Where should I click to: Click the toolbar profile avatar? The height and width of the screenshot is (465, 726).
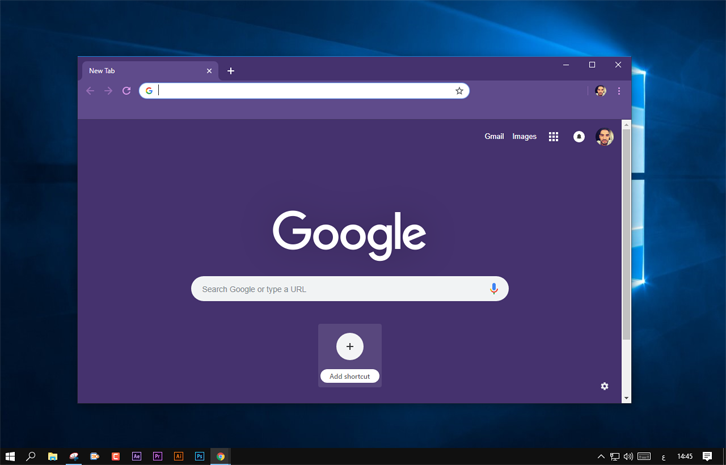(x=601, y=91)
